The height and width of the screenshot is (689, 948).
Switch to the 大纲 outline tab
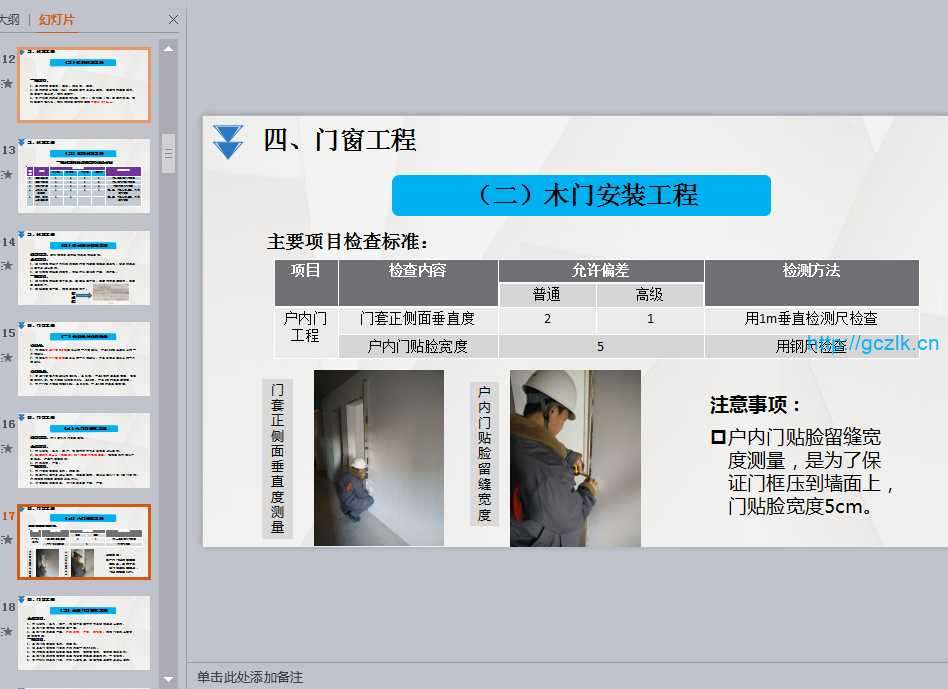[9, 19]
